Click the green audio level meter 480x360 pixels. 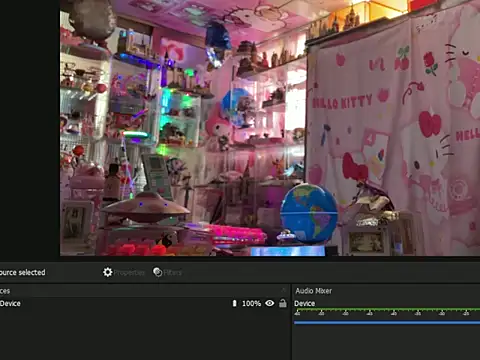387,310
